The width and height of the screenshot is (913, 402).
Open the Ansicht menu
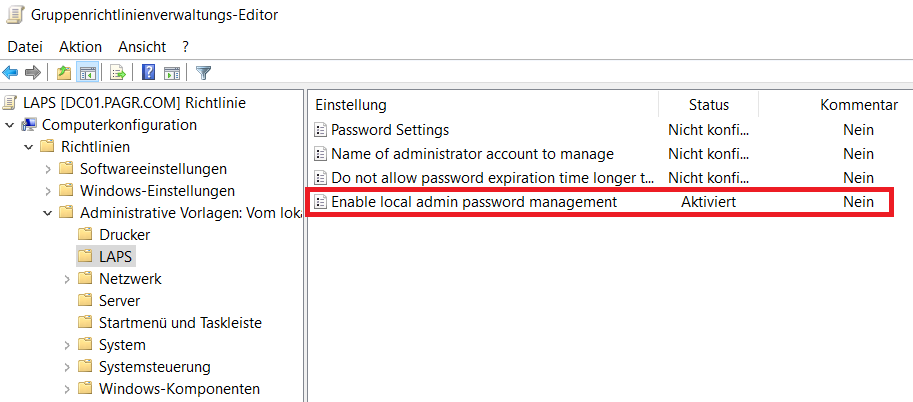(x=142, y=46)
